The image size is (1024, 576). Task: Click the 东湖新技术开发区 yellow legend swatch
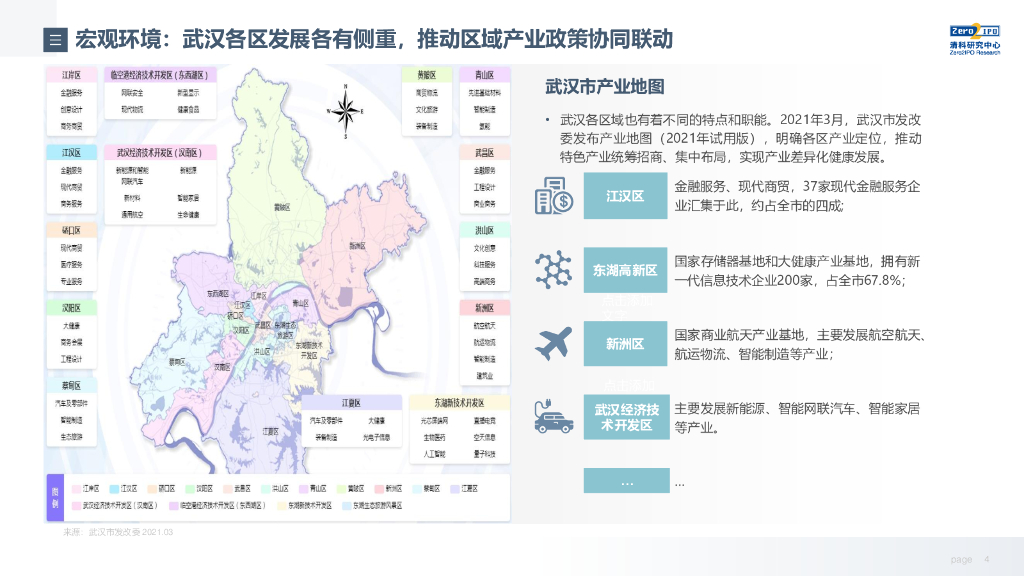(x=281, y=505)
